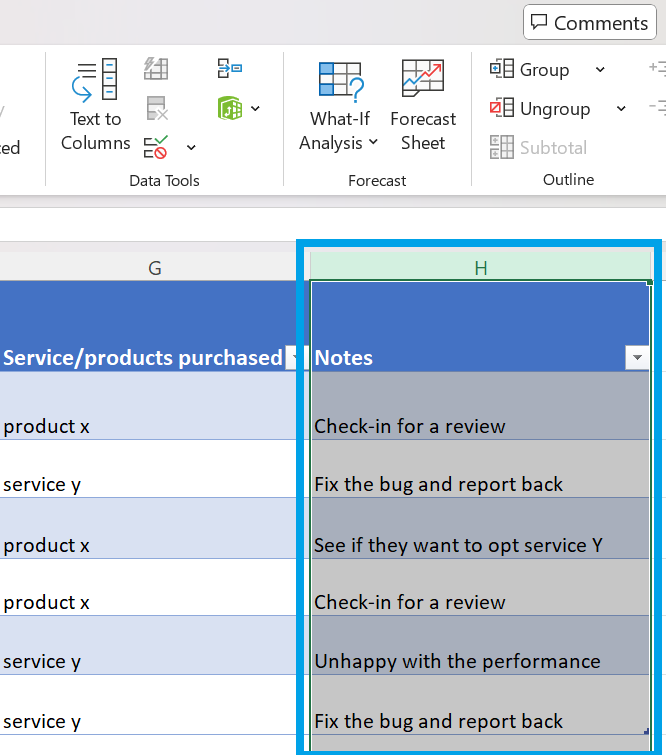
Task: Expand the Data Validation dropdown arrow
Action: pyautogui.click(x=191, y=147)
